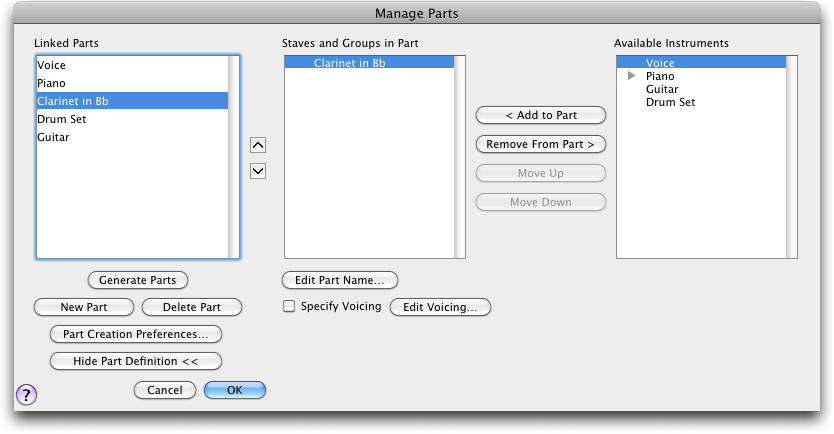The width and height of the screenshot is (834, 434).
Task: Open Edit Part Name dialog
Action: [x=339, y=280]
